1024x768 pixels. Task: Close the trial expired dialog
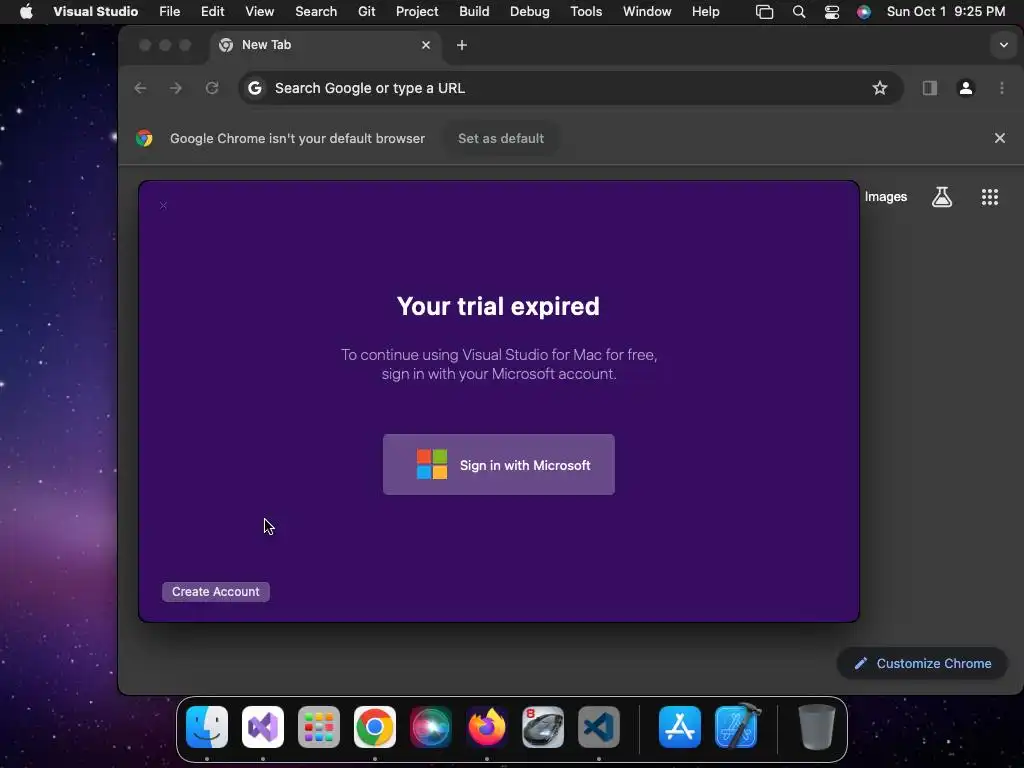point(163,206)
